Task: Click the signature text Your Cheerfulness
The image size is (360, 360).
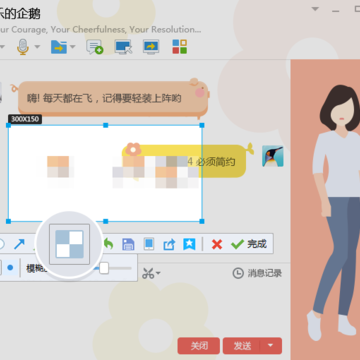Action: click(x=89, y=30)
